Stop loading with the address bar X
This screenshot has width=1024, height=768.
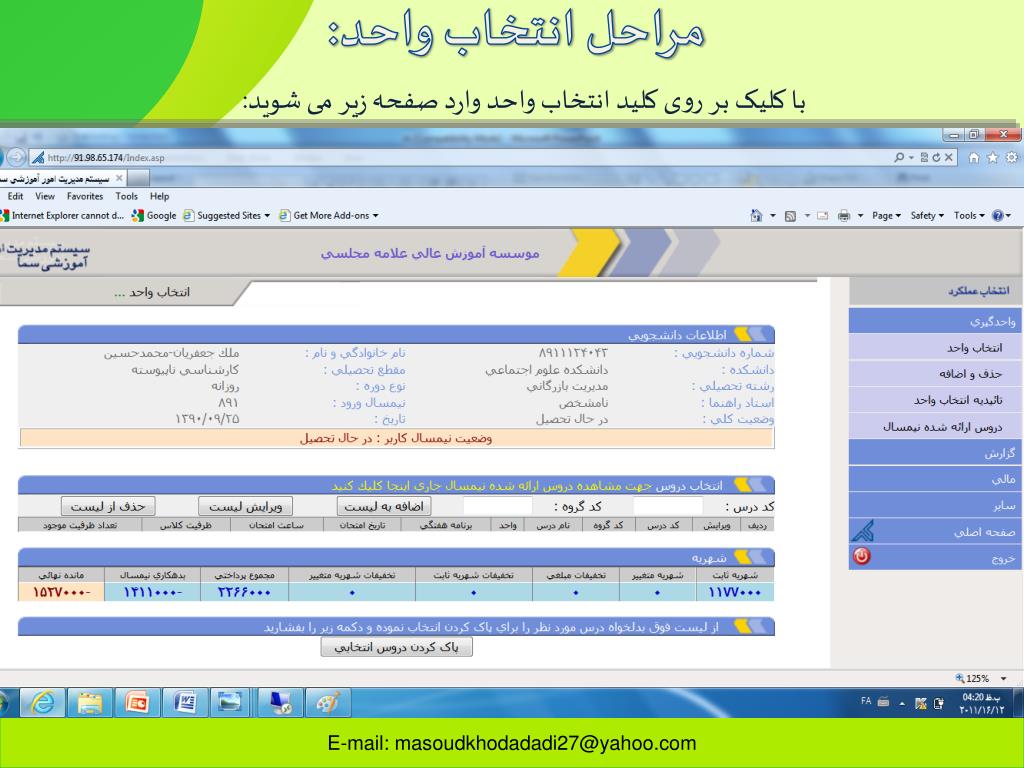(948, 157)
